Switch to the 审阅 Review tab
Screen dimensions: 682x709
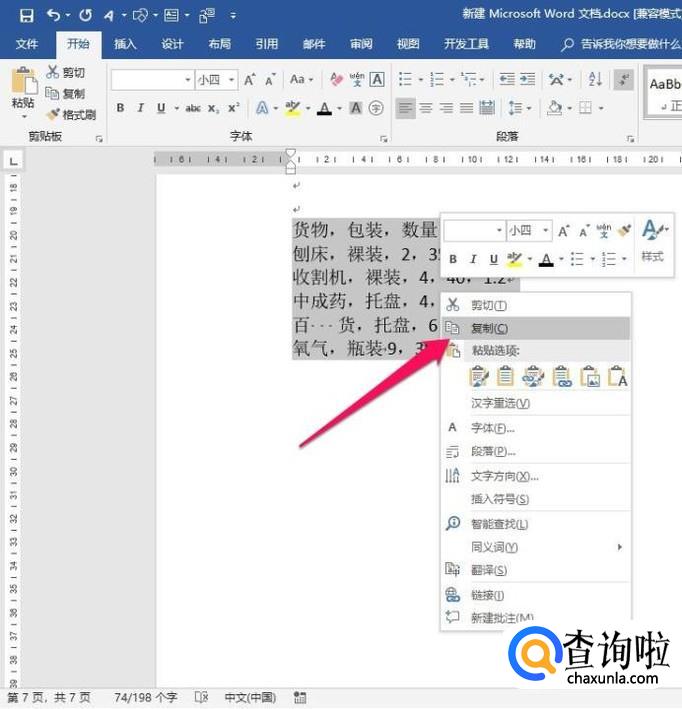pyautogui.click(x=361, y=44)
